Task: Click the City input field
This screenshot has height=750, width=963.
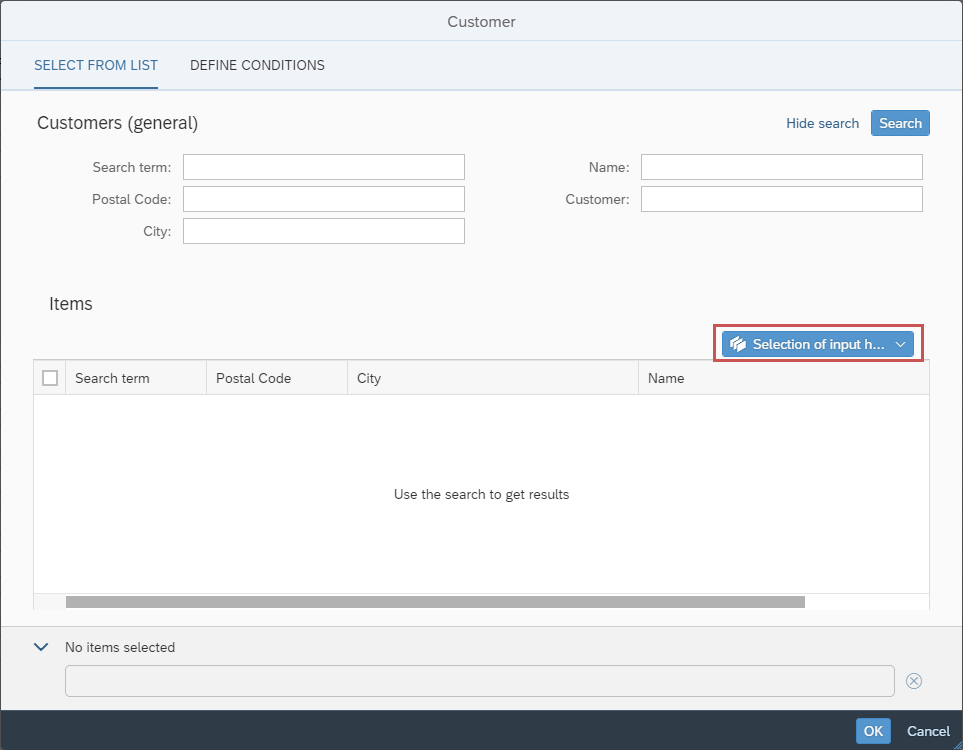Action: (x=324, y=231)
